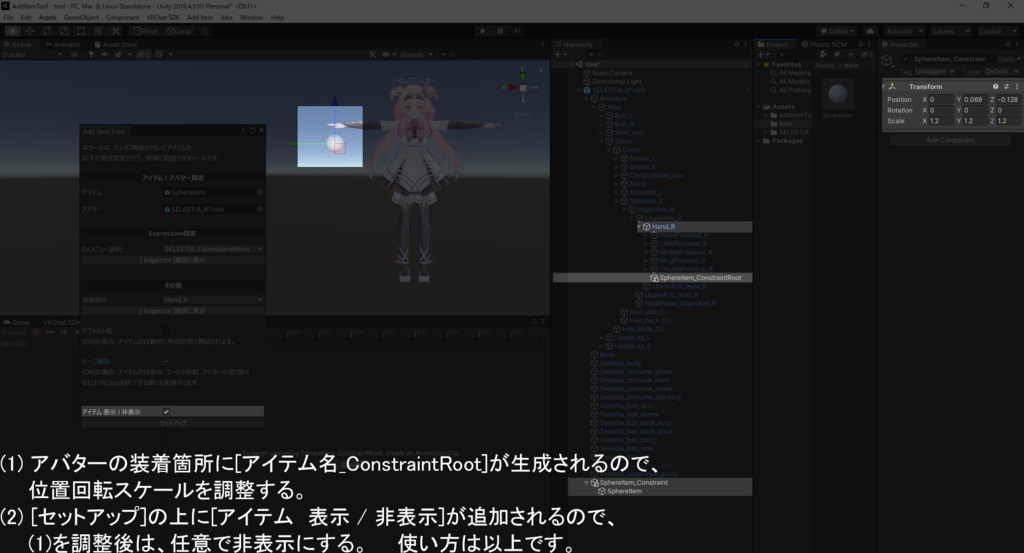Image resolution: width=1024 pixels, height=553 pixels.
Task: Open scene camera settings icon
Action: coord(385,55)
